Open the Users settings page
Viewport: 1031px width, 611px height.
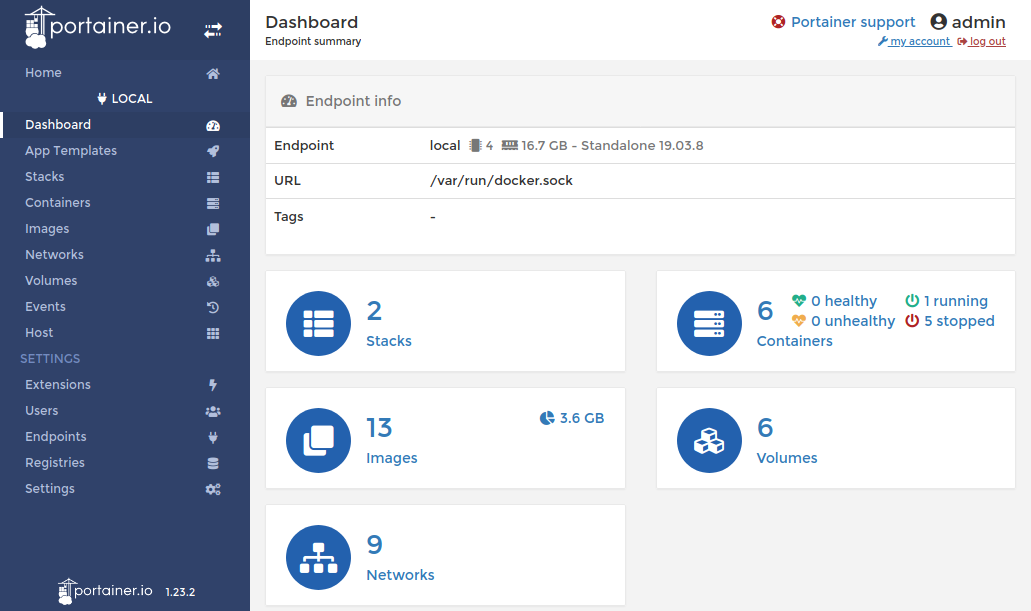click(x=41, y=411)
